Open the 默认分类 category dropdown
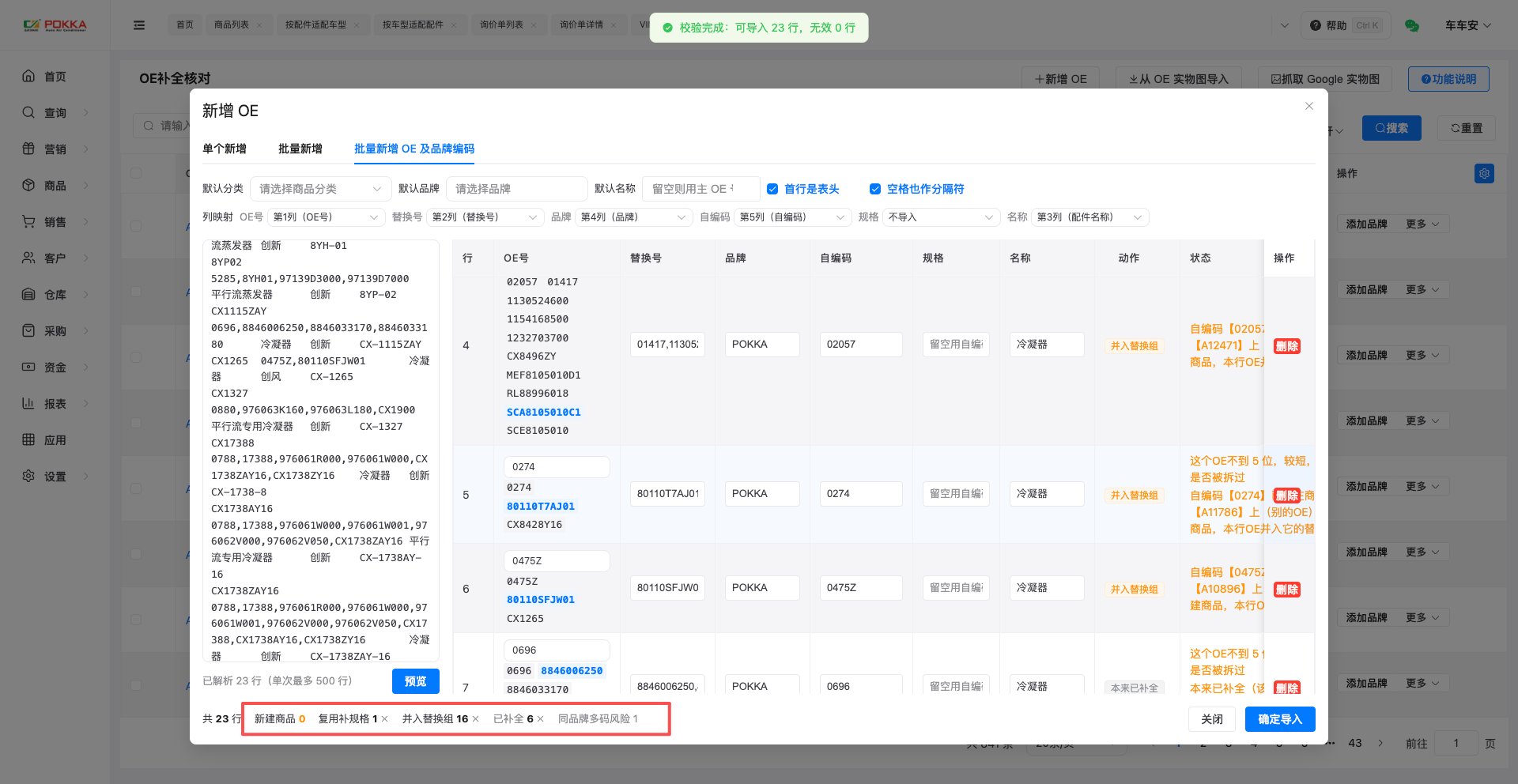Image resolution: width=1518 pixels, height=784 pixels. pos(320,189)
